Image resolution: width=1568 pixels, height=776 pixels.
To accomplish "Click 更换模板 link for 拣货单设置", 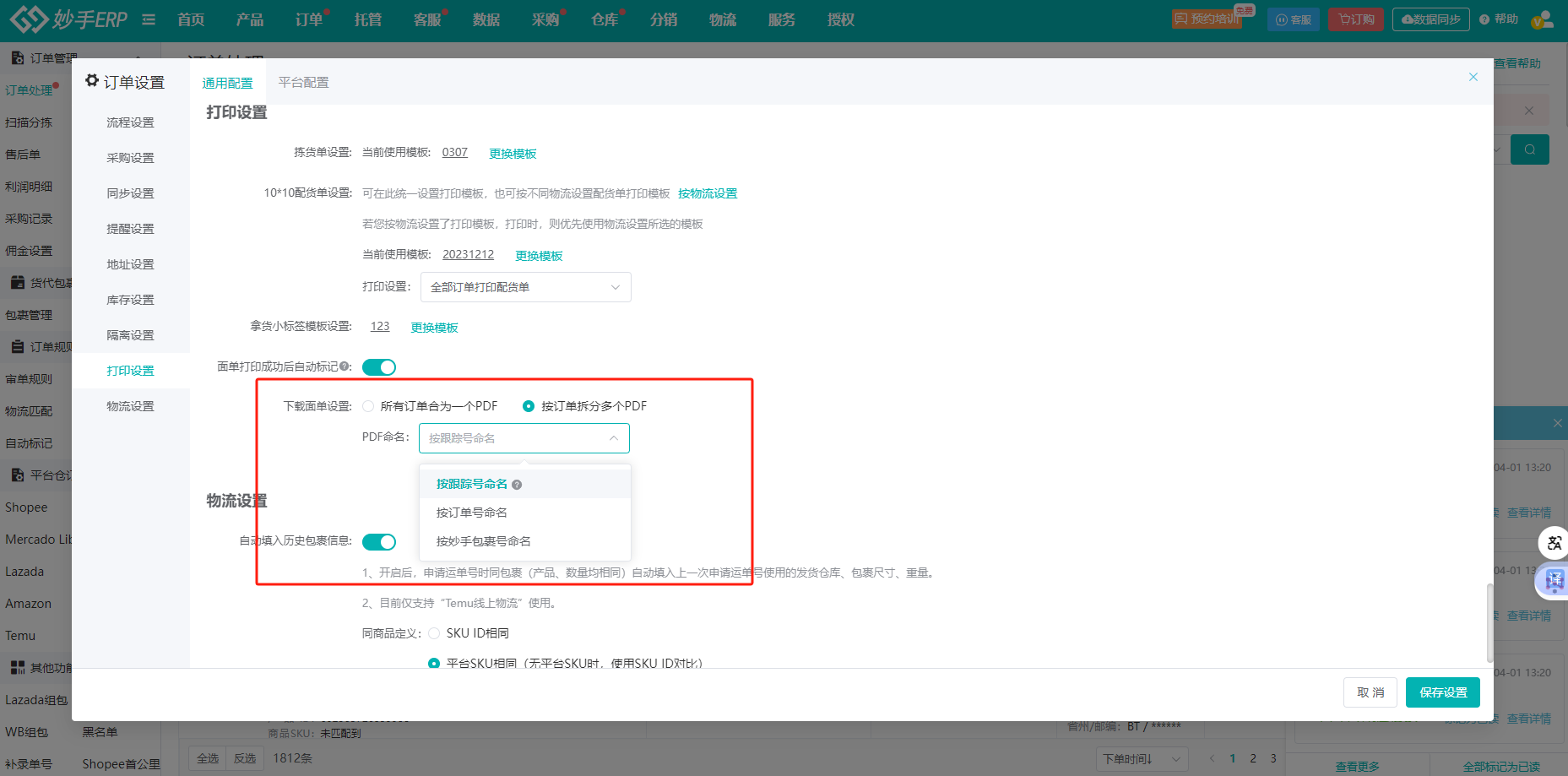I will [513, 154].
